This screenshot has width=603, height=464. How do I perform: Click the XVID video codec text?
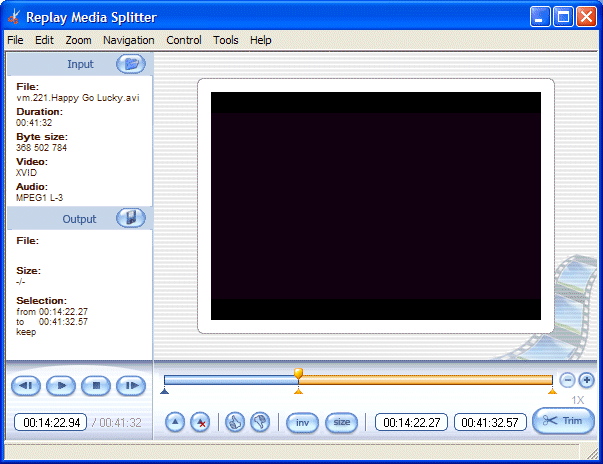click(x=27, y=173)
